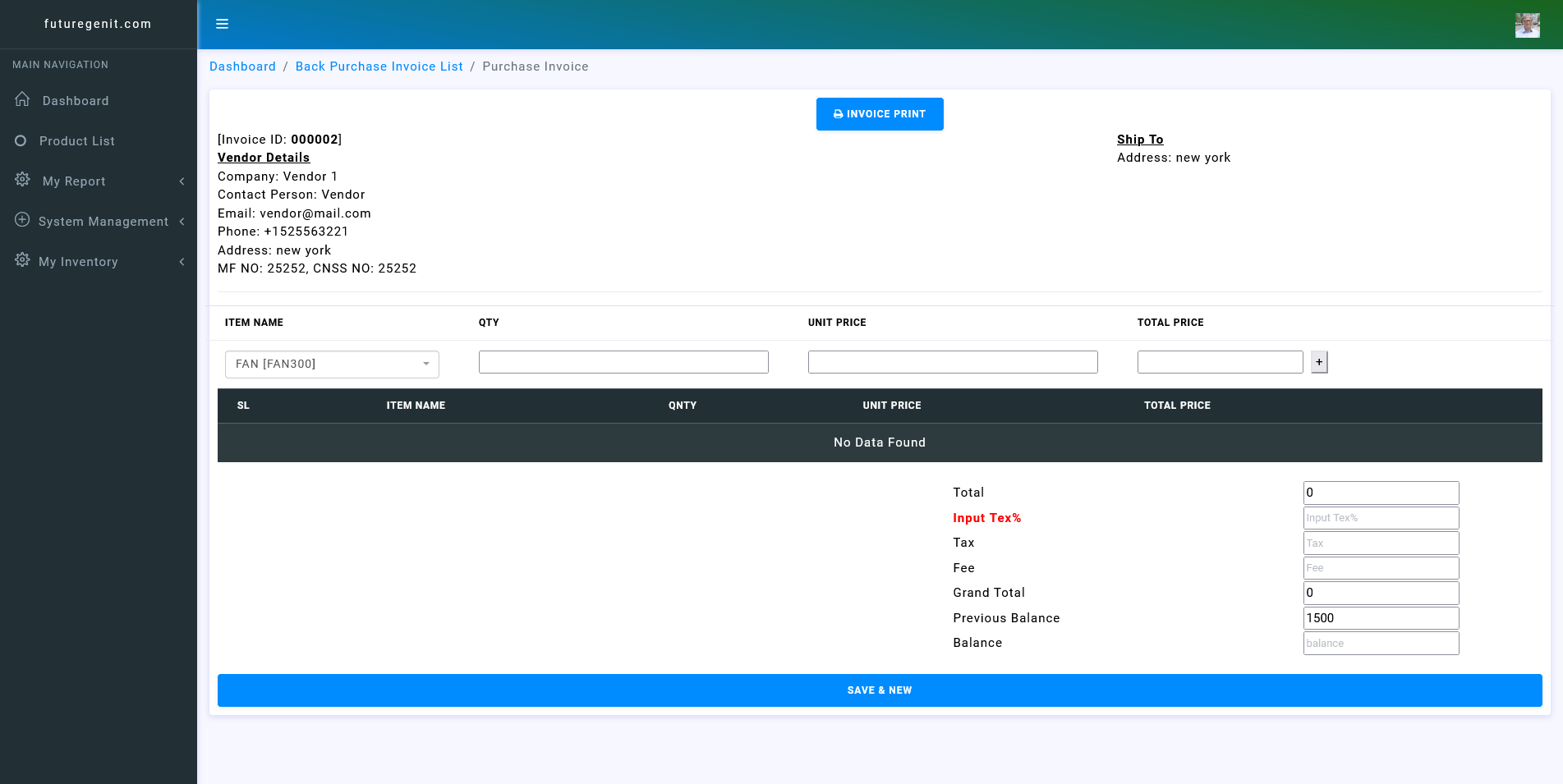The height and width of the screenshot is (784, 1563).
Task: Focus the QTY input field
Action: click(623, 362)
